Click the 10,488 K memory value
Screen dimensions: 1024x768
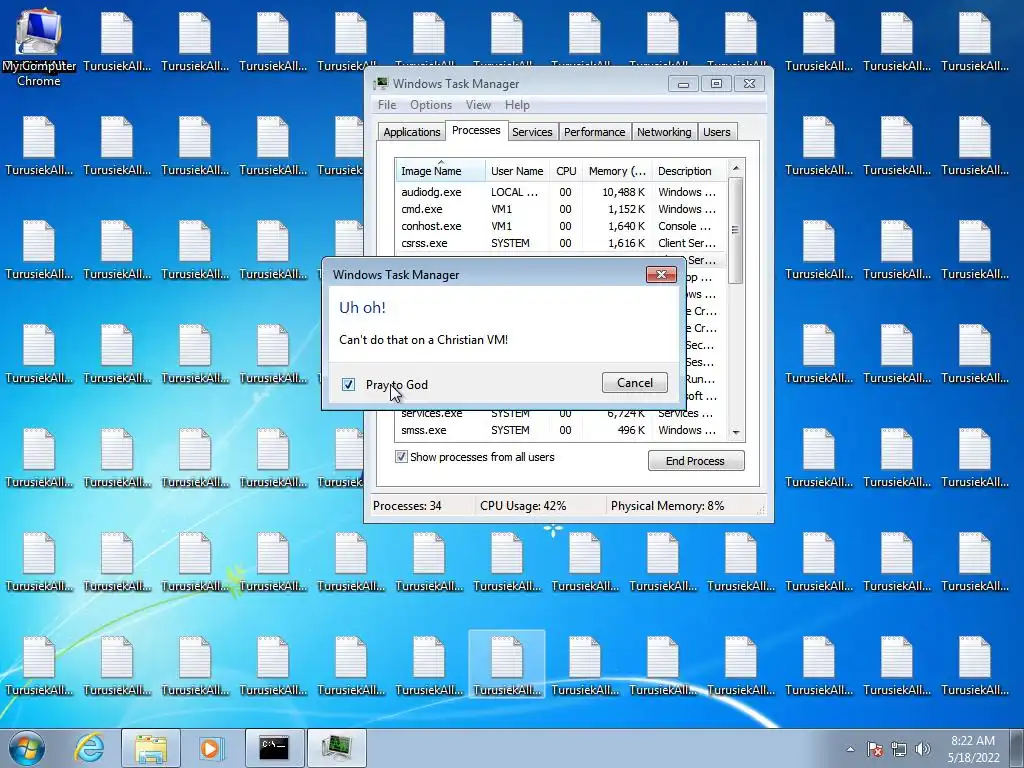click(x=623, y=192)
